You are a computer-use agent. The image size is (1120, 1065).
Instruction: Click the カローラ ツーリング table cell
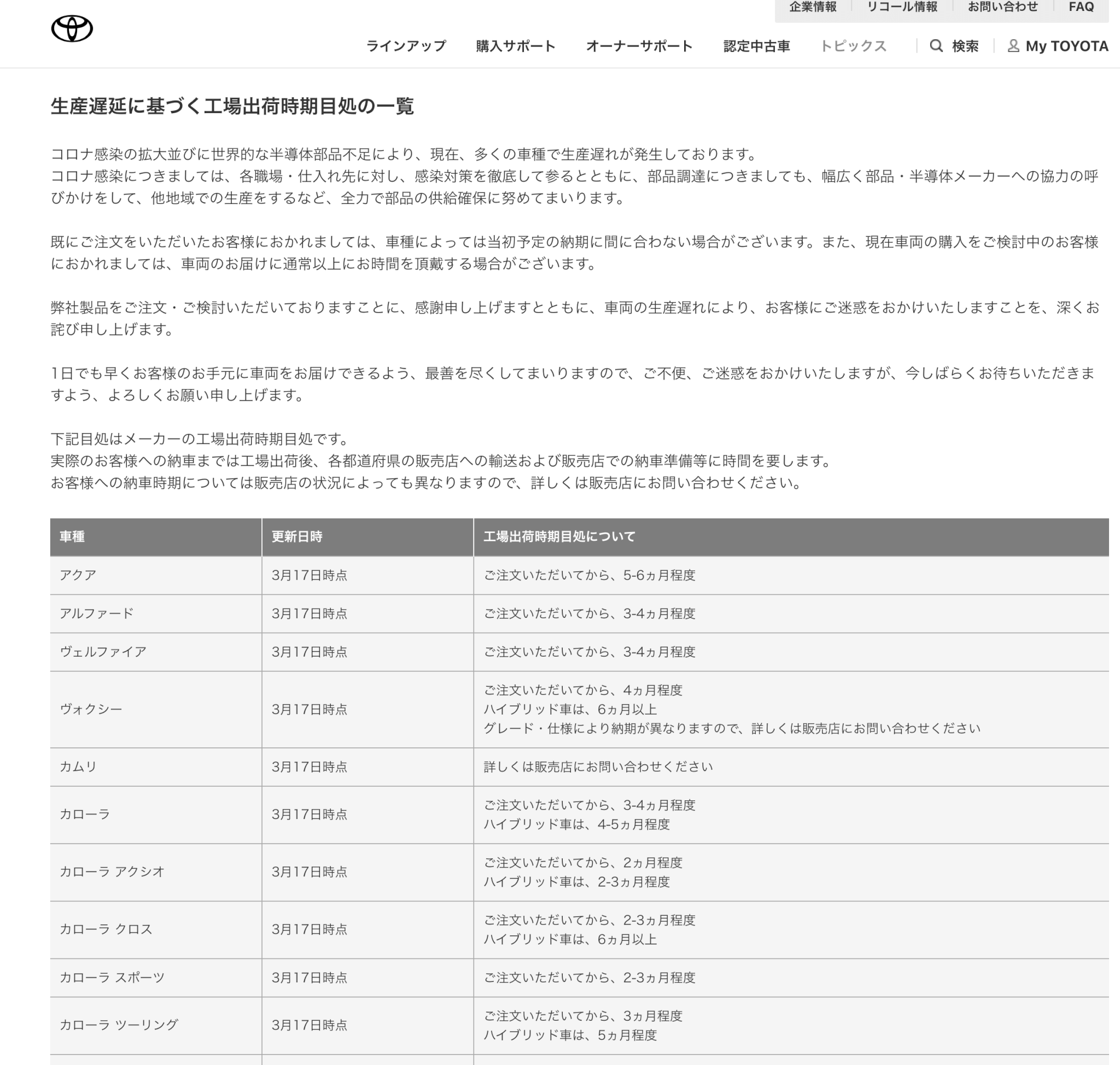(156, 1025)
